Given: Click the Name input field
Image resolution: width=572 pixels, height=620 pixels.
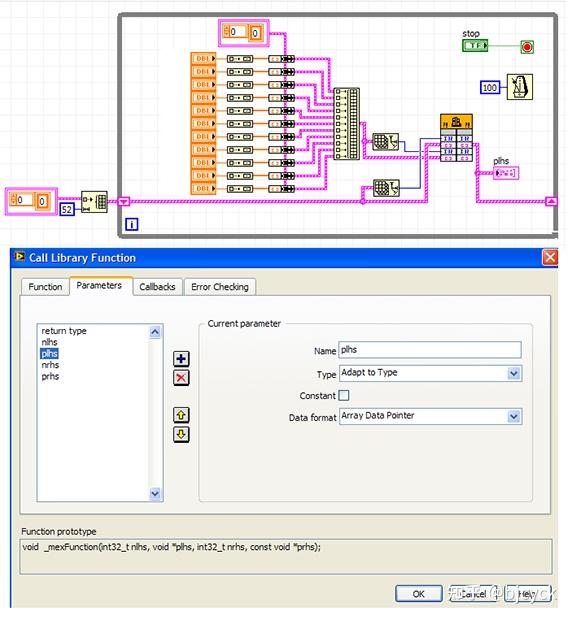Looking at the screenshot, I should (430, 350).
